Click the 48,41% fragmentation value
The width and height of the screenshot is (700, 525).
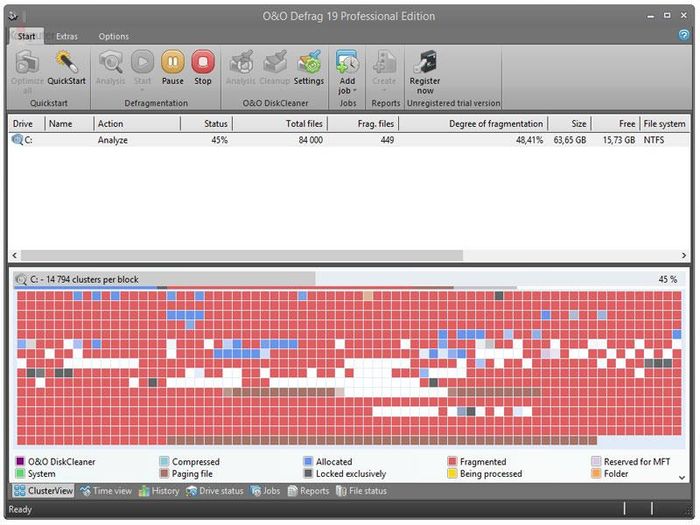pyautogui.click(x=529, y=140)
